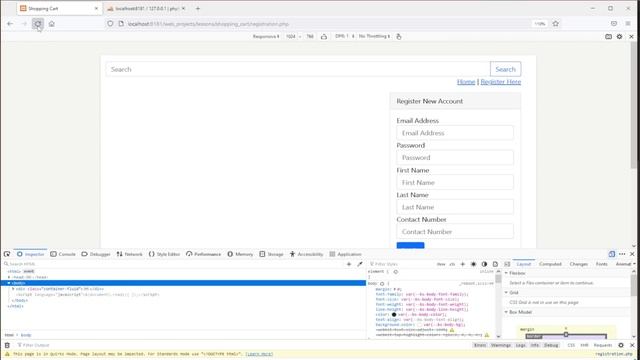Image resolution: width=640 pixels, height=360 pixels.
Task: Click white swatch for background-color property
Action: tap(420, 325)
